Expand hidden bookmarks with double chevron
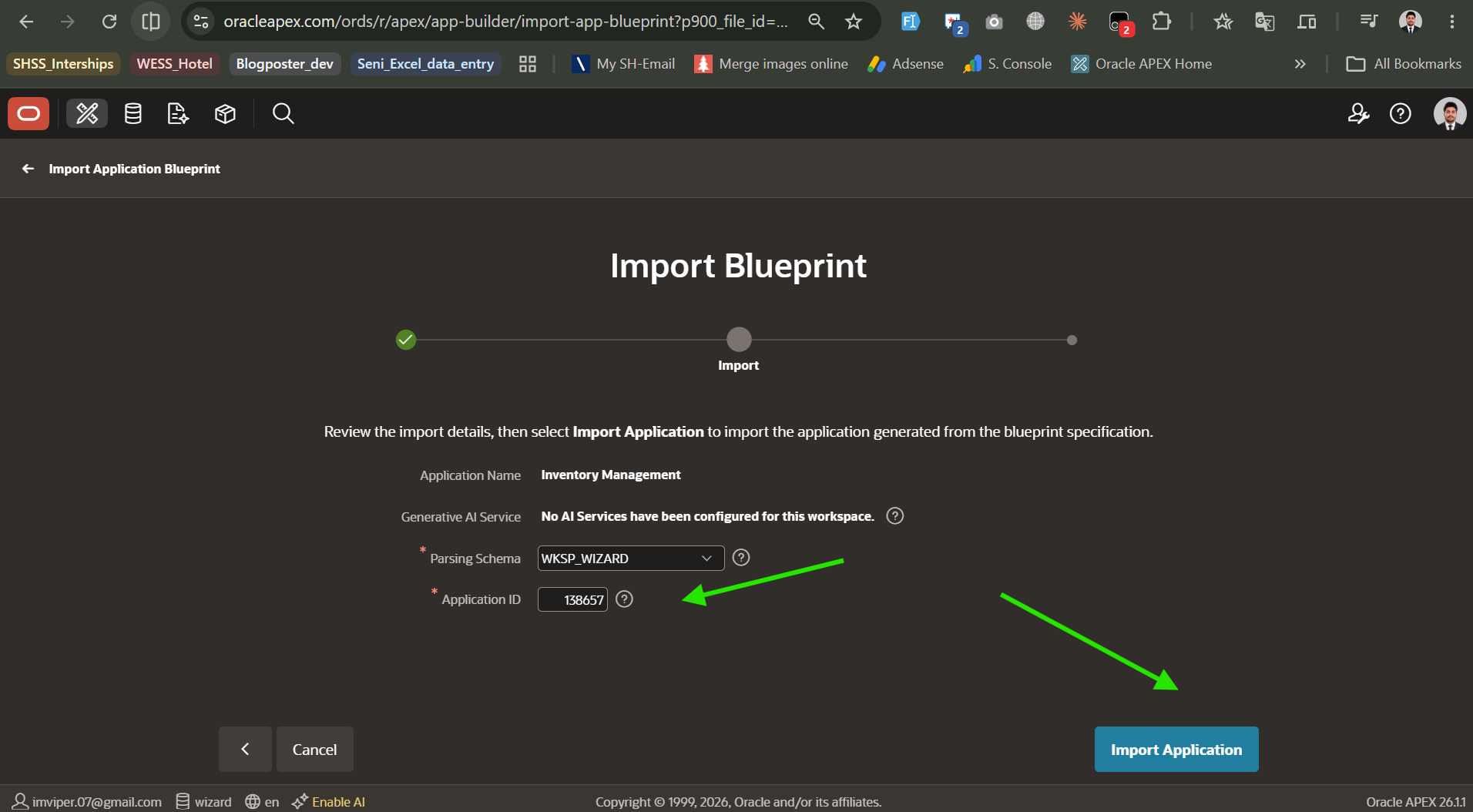 (x=1300, y=64)
